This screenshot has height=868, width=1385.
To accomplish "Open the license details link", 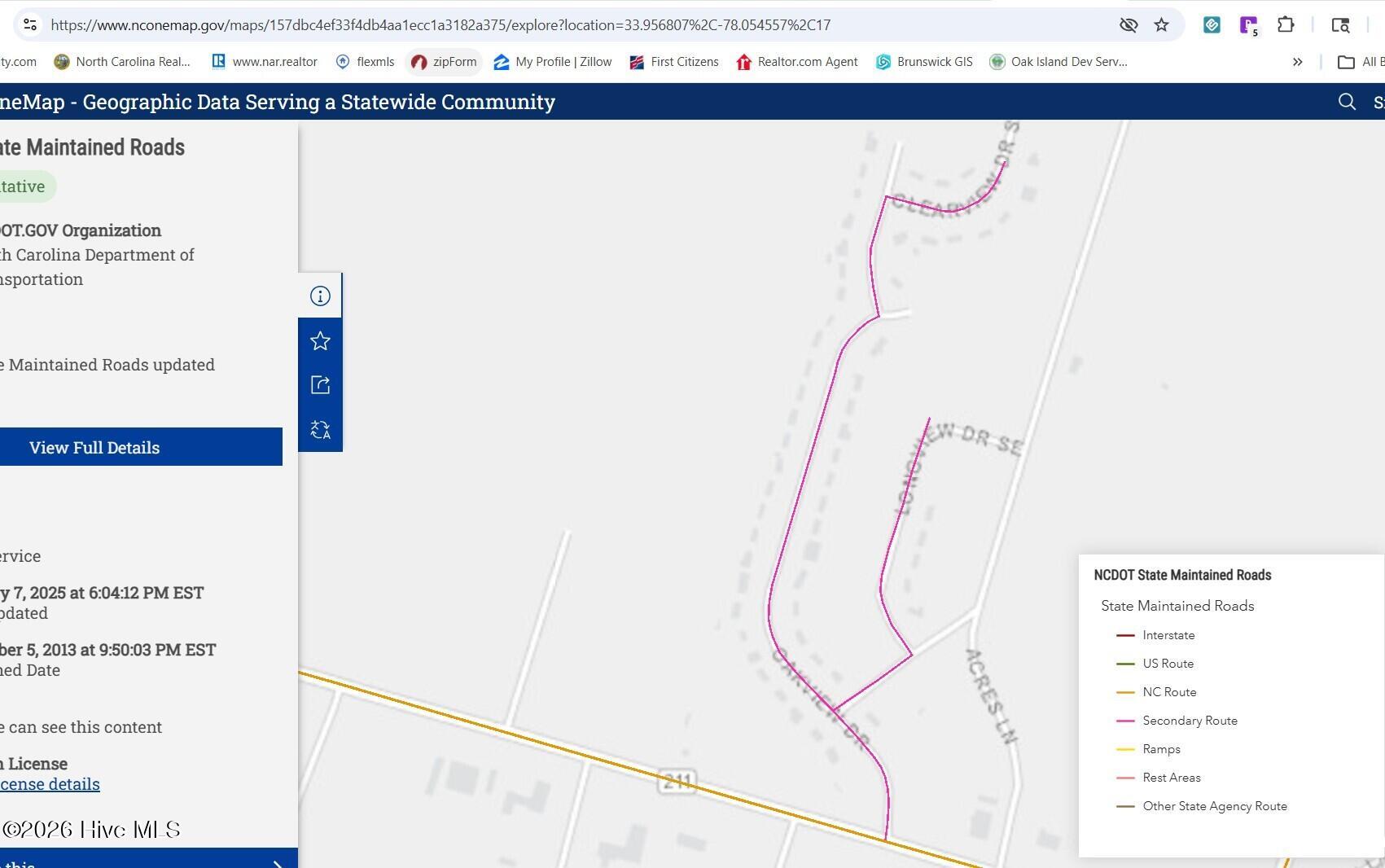I will (50, 784).
